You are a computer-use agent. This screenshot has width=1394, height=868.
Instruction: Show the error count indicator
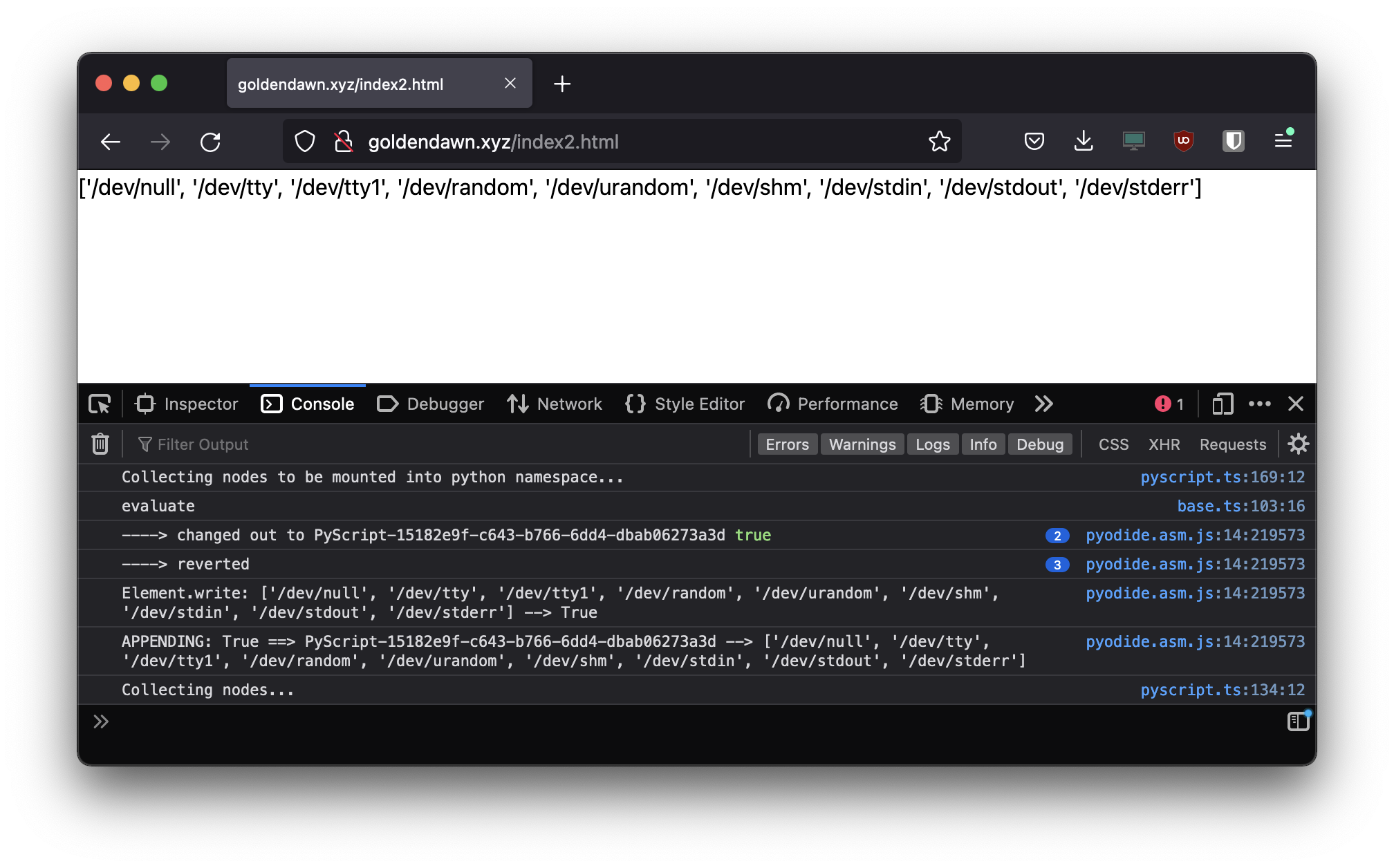(x=1169, y=404)
